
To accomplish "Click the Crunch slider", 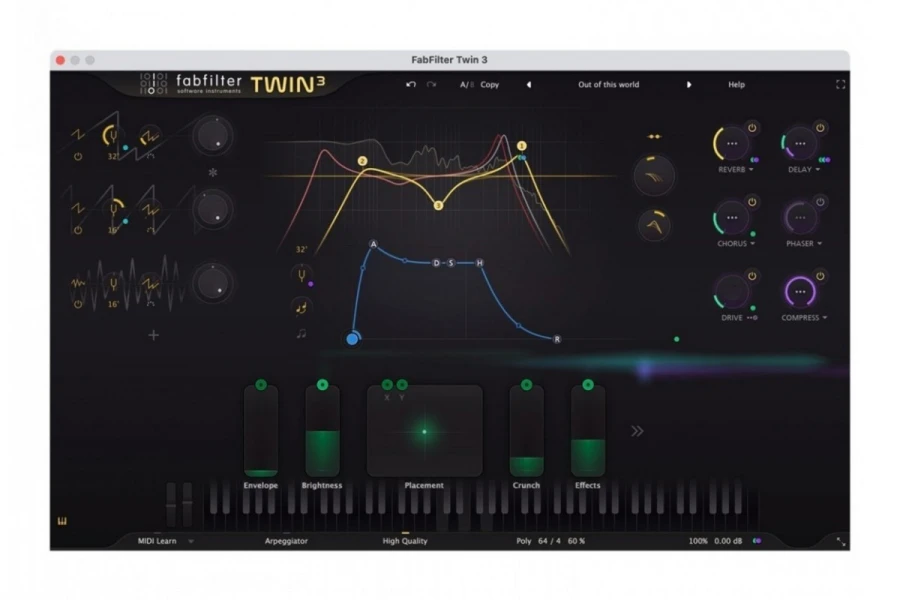I will pos(526,431).
